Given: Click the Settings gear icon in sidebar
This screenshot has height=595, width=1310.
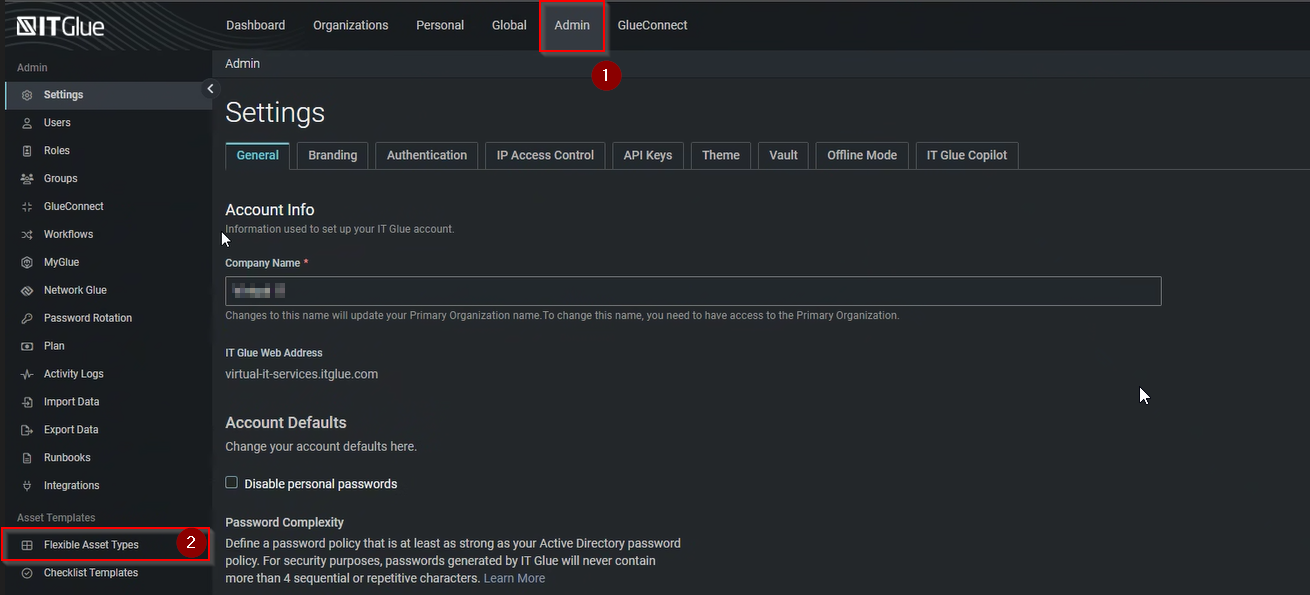Looking at the screenshot, I should click(x=27, y=95).
